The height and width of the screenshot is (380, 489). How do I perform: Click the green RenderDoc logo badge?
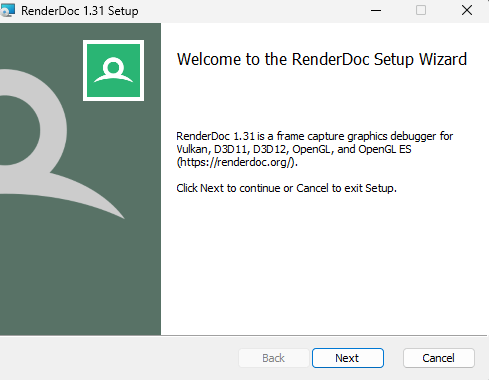(113, 70)
